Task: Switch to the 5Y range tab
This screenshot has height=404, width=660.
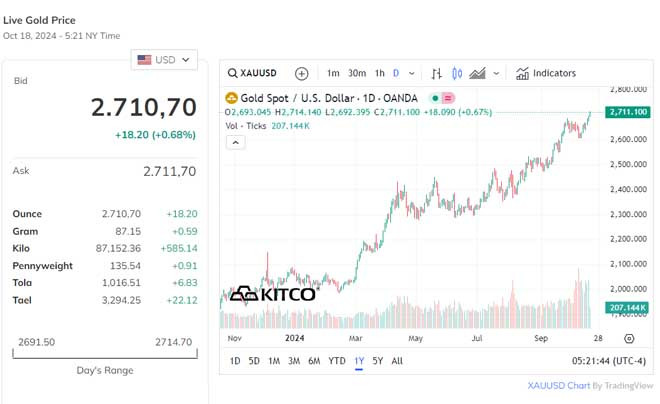Action: coord(377,361)
